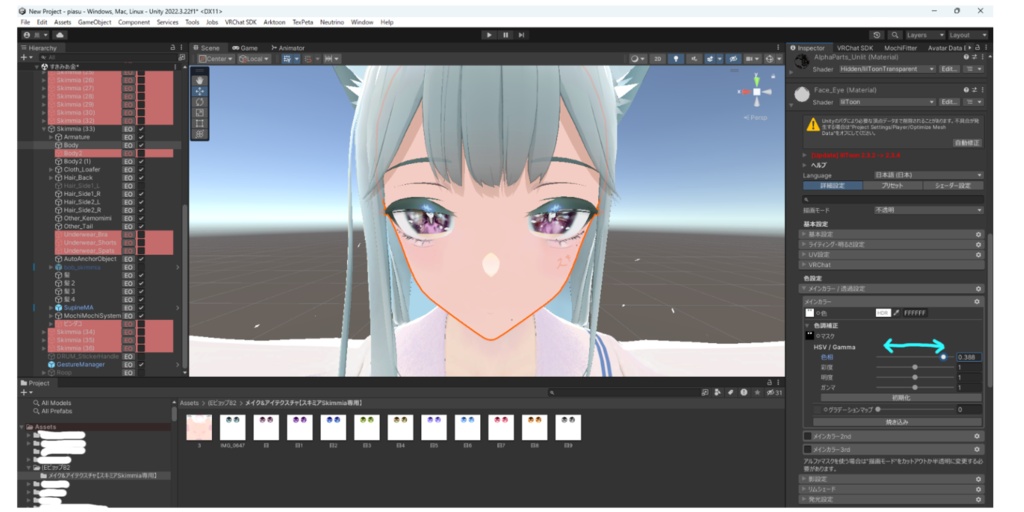This screenshot has height=512, width=1024.
Task: Toggle Cloth_Loafer active checkbox
Action: (x=142, y=169)
